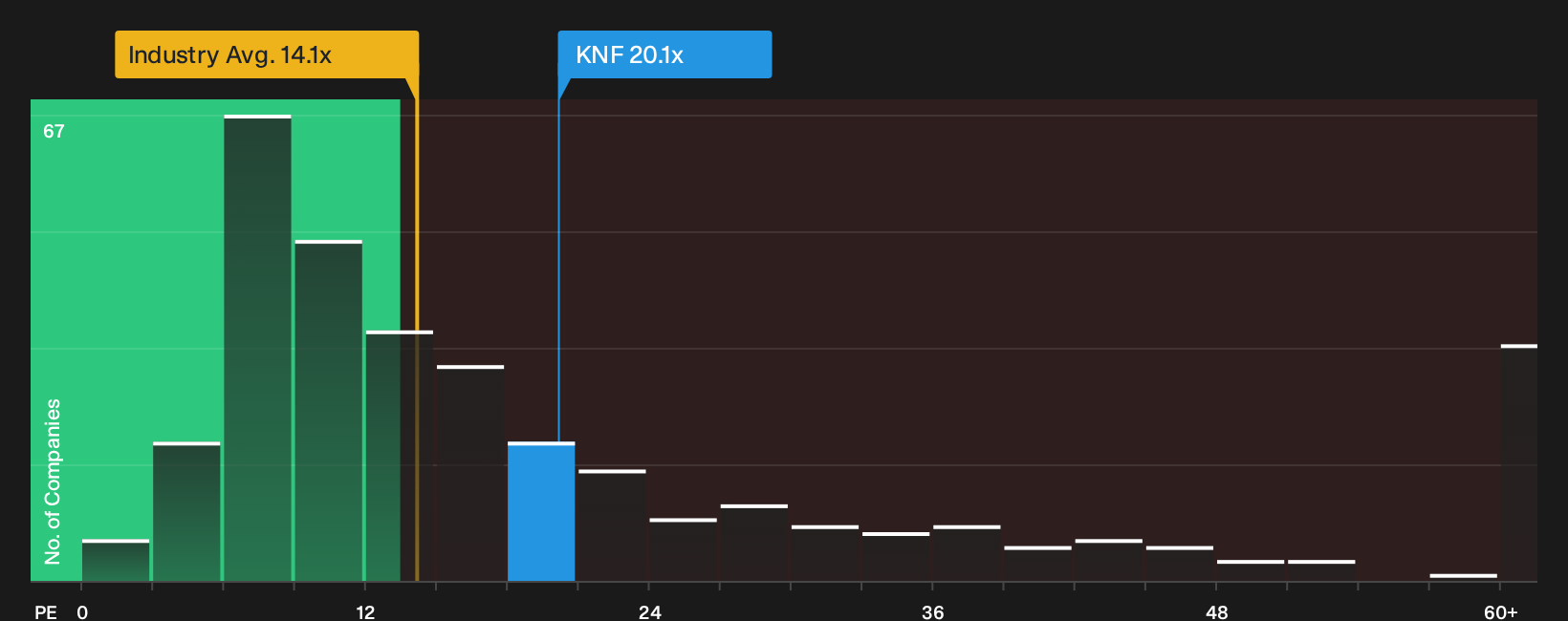
Task: Click the KNF 20.1x label
Action: (x=664, y=54)
